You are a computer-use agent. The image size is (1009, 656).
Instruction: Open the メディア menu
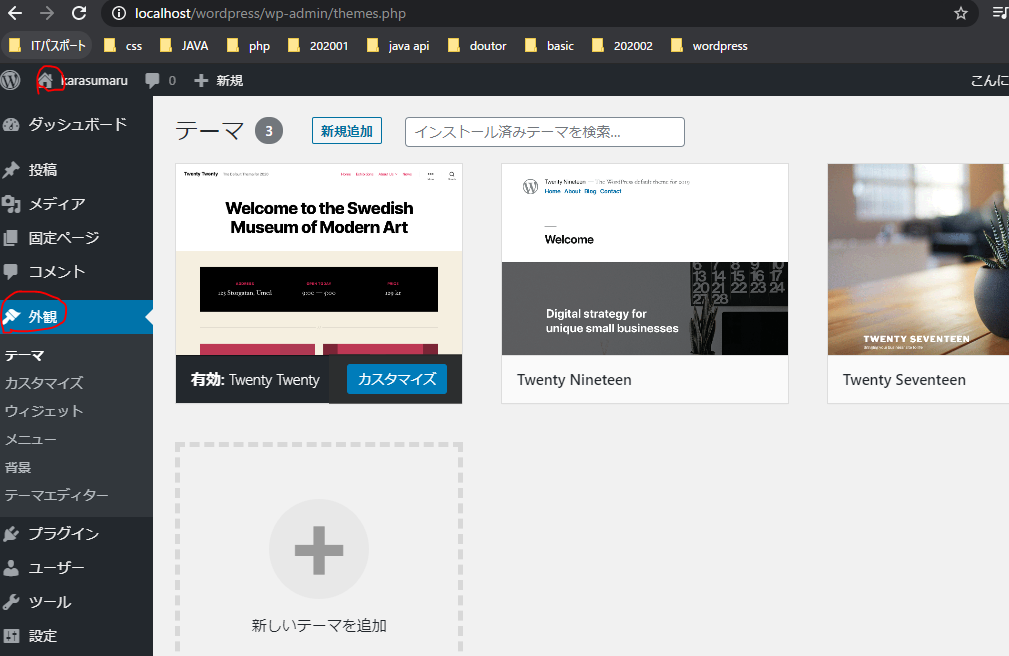pos(77,204)
